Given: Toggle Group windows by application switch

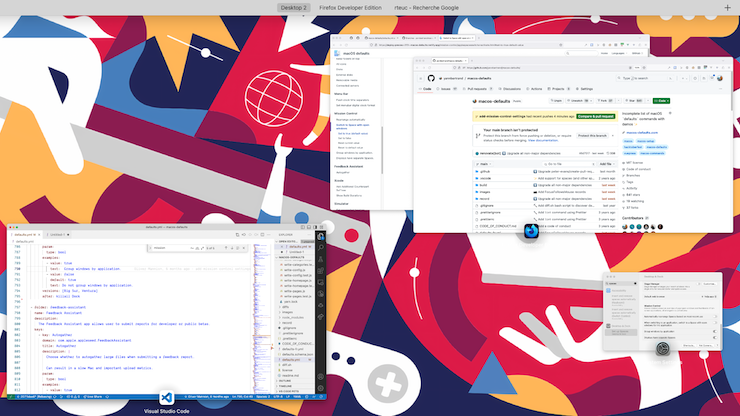Looking at the screenshot, I should coord(715,331).
